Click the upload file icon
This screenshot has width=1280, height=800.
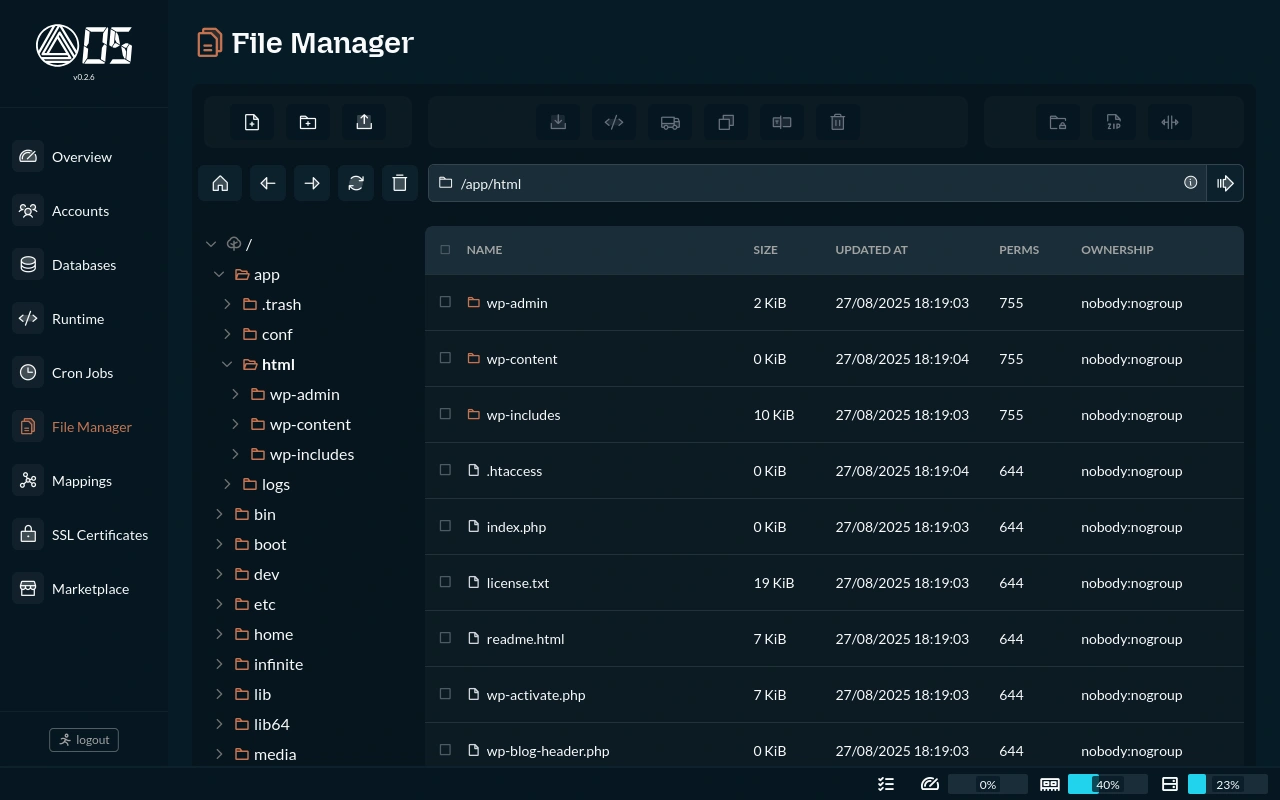click(364, 122)
